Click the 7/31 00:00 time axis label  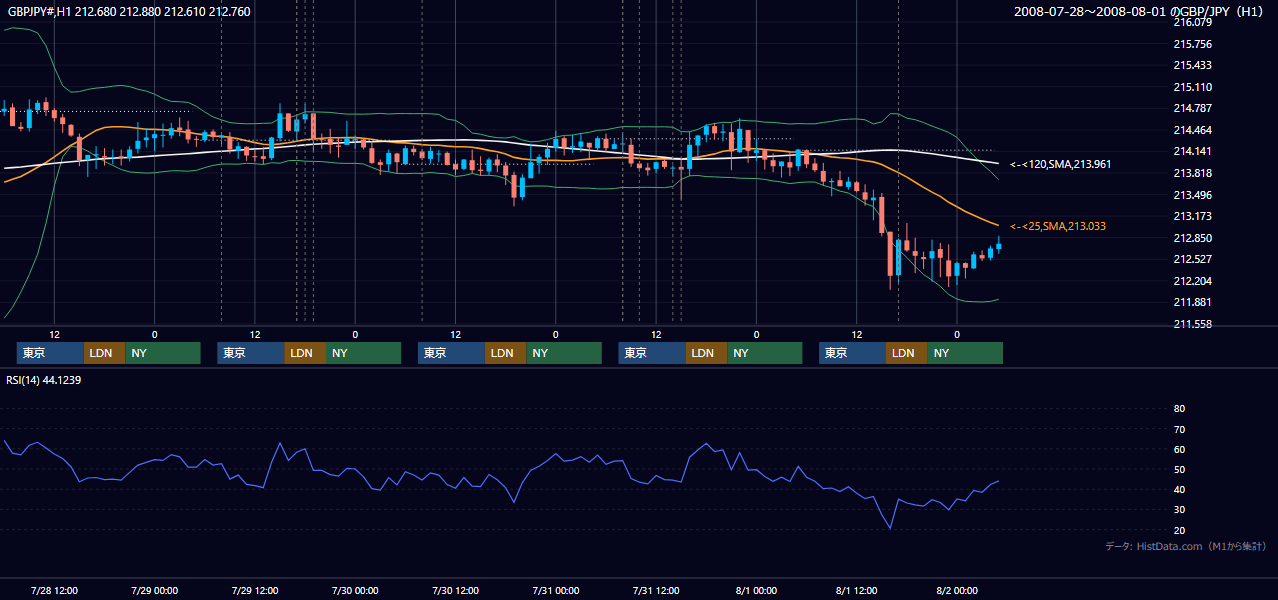(556, 590)
